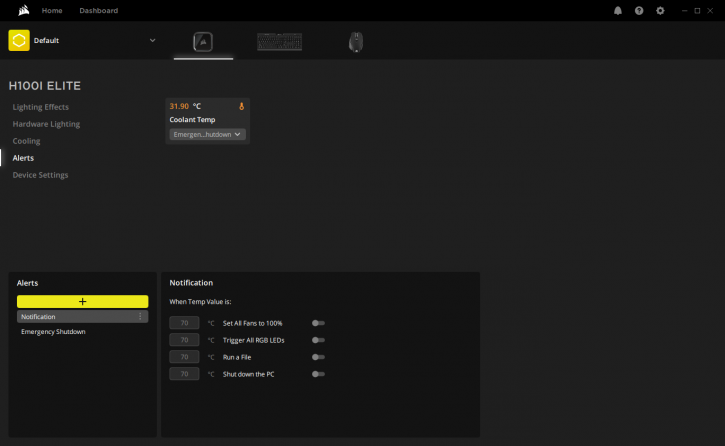Click the yellow Default profile icon
The image size is (725, 446).
tap(19, 40)
